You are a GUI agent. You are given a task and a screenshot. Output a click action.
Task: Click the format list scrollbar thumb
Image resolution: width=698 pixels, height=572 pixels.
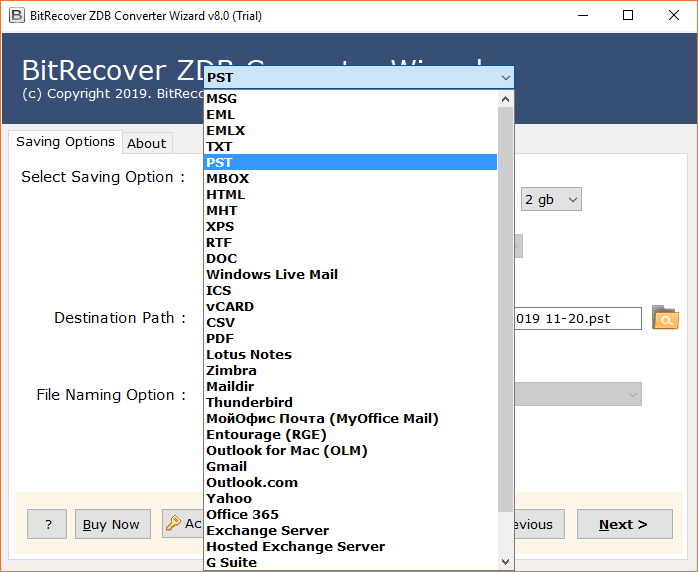coord(505,309)
